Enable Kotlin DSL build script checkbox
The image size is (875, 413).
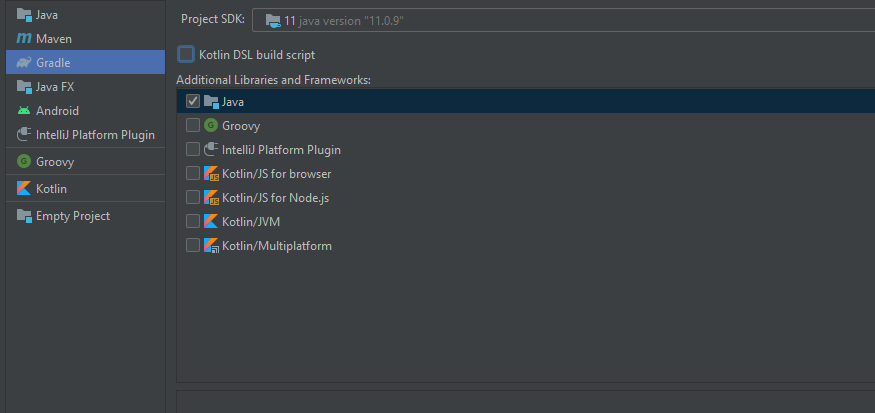tap(186, 54)
